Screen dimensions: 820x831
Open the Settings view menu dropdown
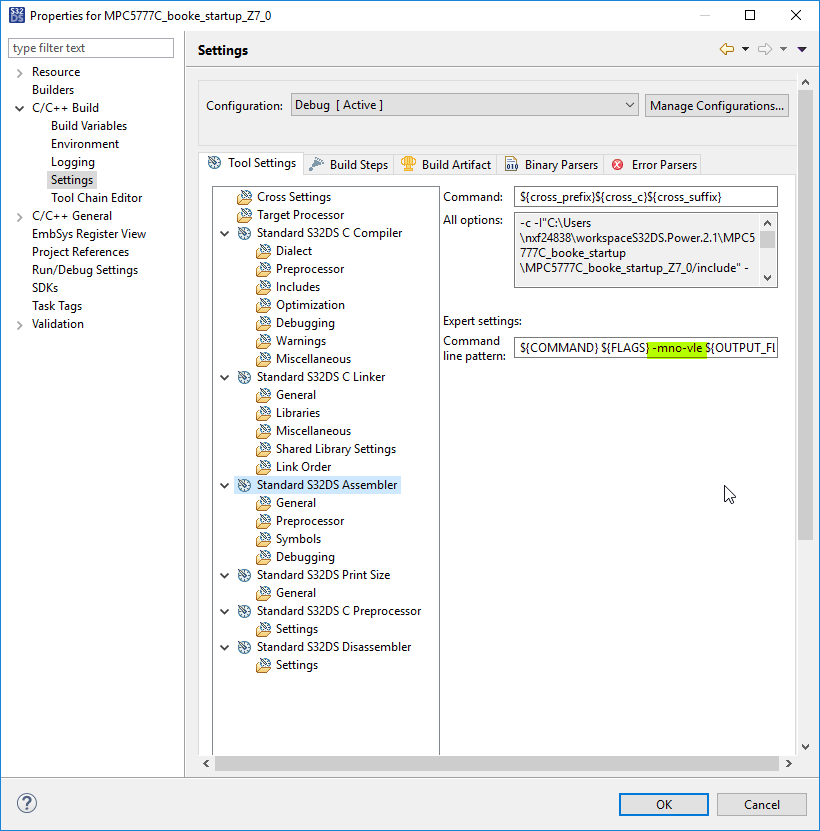[x=802, y=49]
